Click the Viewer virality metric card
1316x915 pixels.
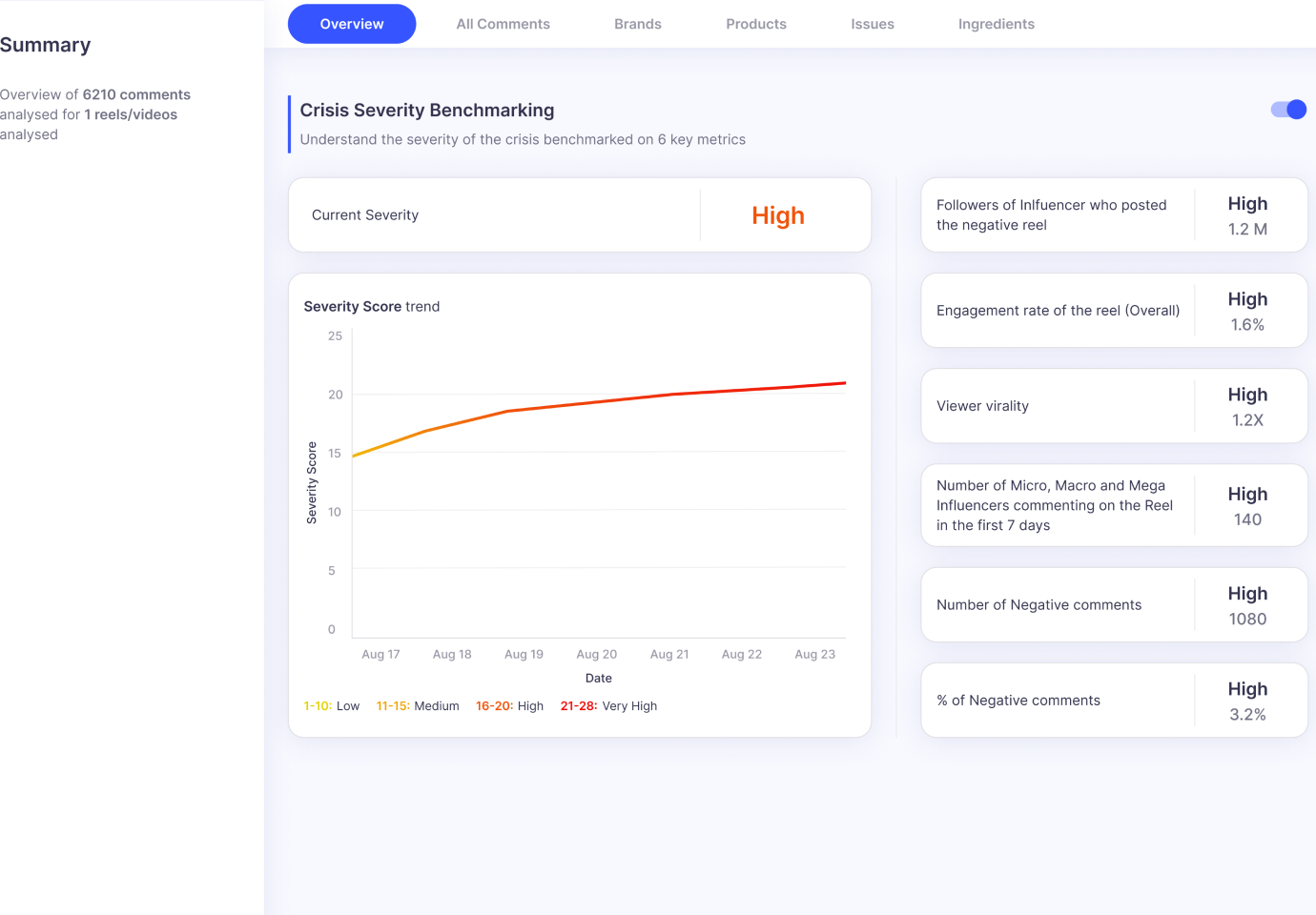tap(1114, 406)
